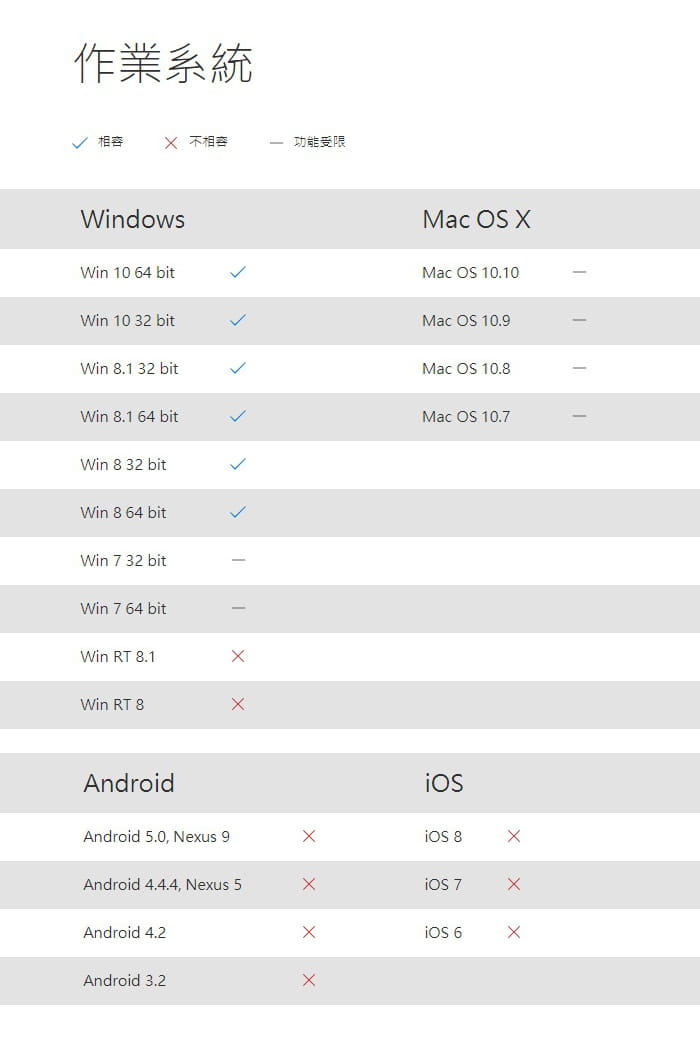Click the red X beside Android 4.2
The height and width of the screenshot is (1053, 700).
309,932
